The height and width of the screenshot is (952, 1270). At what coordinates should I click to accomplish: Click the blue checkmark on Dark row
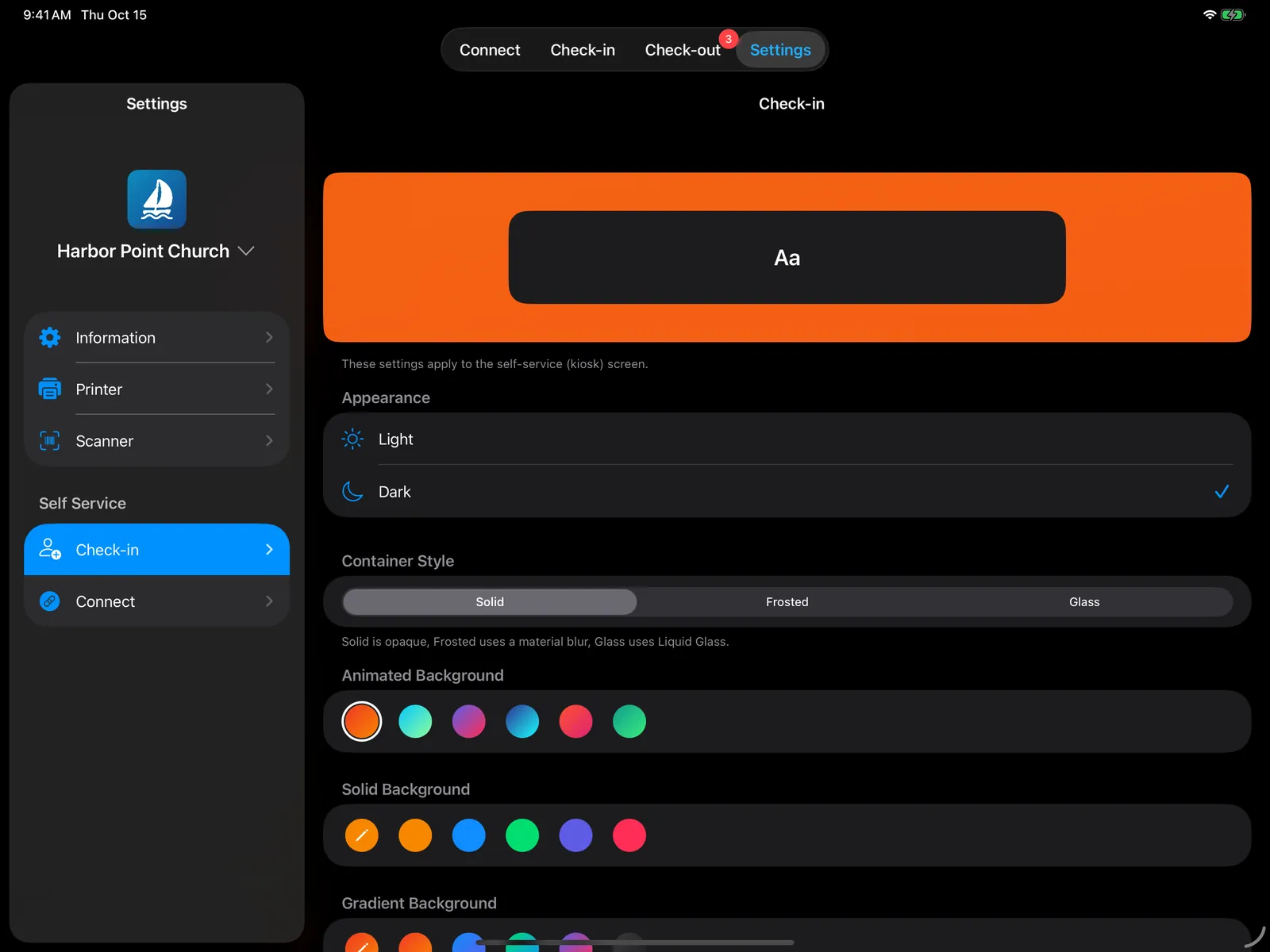1222,492
